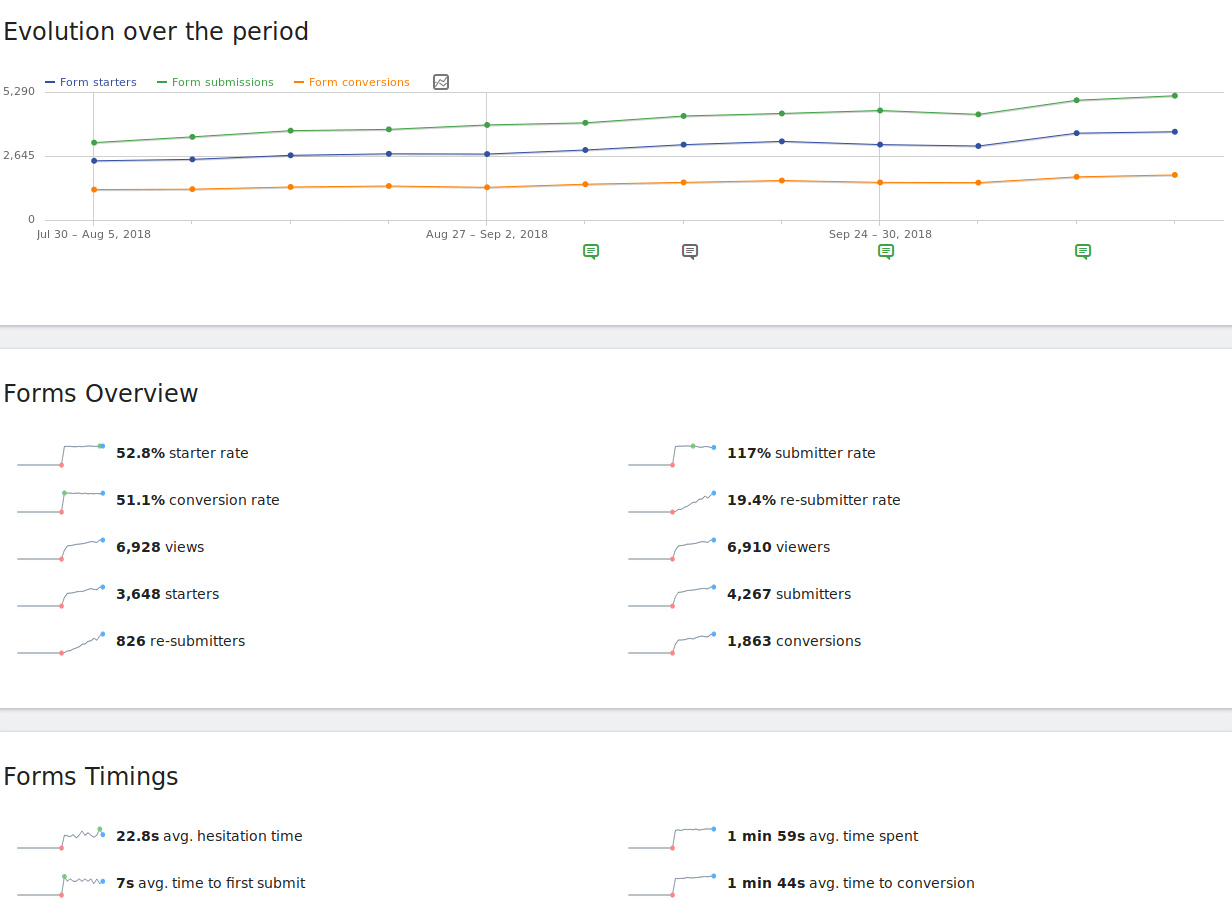Click the avg. time to conversion sparkline
Screen dimensions: 1232x921
click(672, 884)
